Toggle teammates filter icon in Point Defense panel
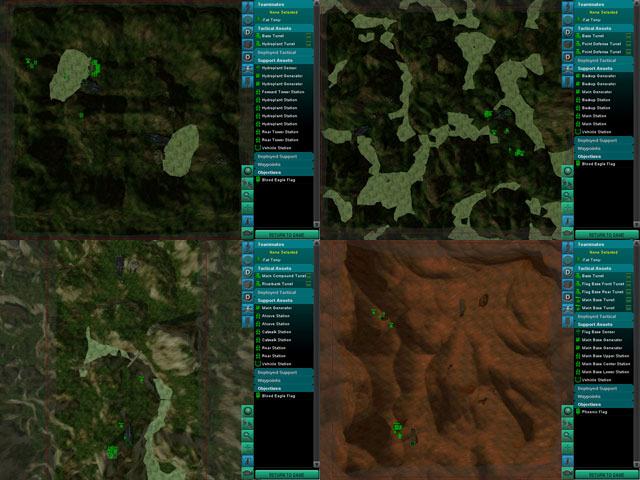The width and height of the screenshot is (640, 480). click(x=568, y=7)
